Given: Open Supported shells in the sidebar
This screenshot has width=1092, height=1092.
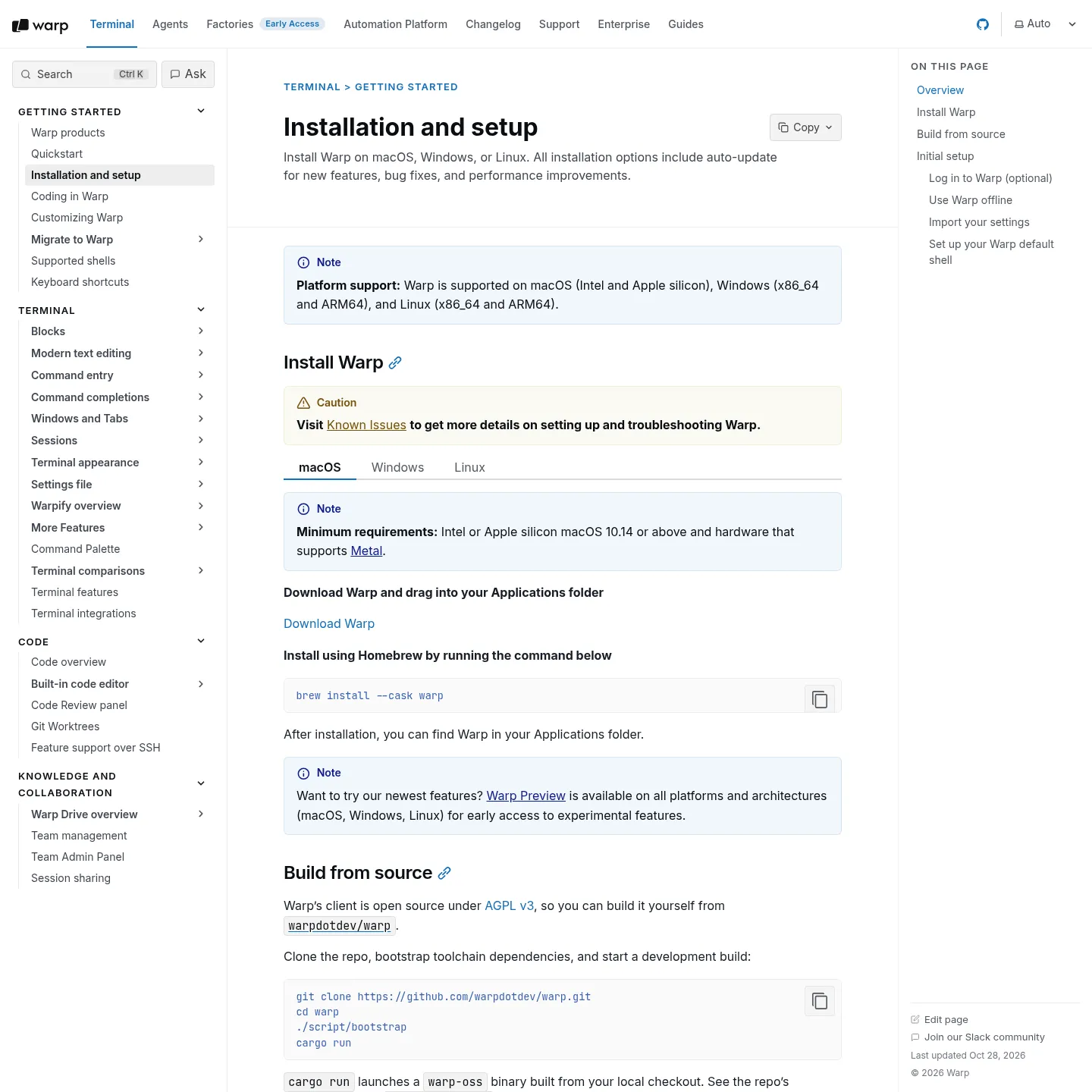Looking at the screenshot, I should tap(74, 261).
